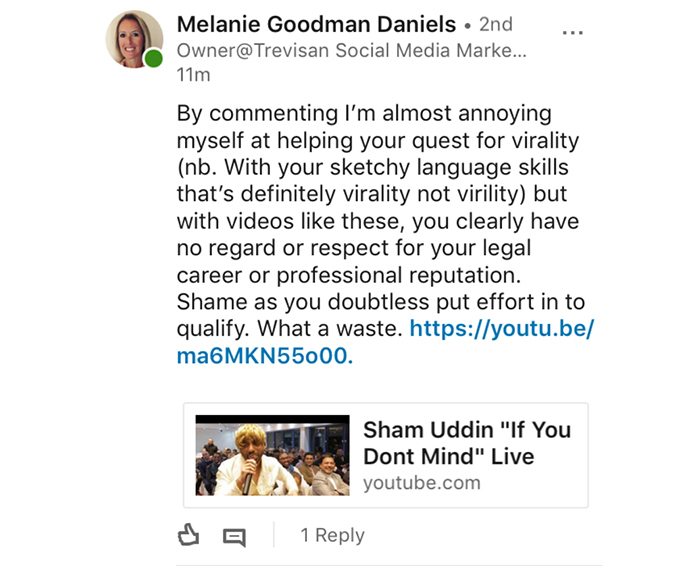The image size is (700, 566).
Task: Click the "Shame as you doubtless" line
Action: coord(381,302)
